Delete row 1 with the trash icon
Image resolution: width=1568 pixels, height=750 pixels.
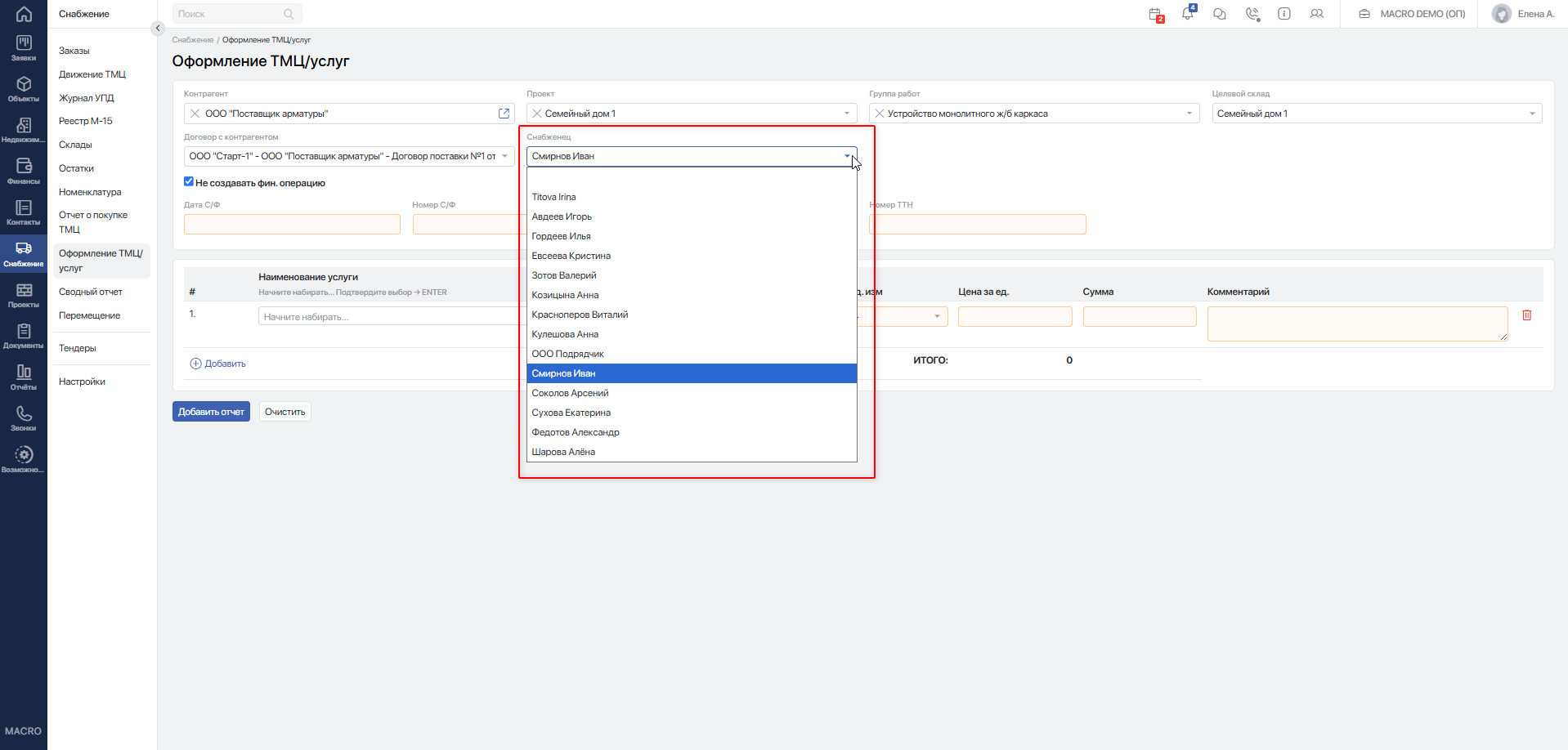pyautogui.click(x=1526, y=315)
